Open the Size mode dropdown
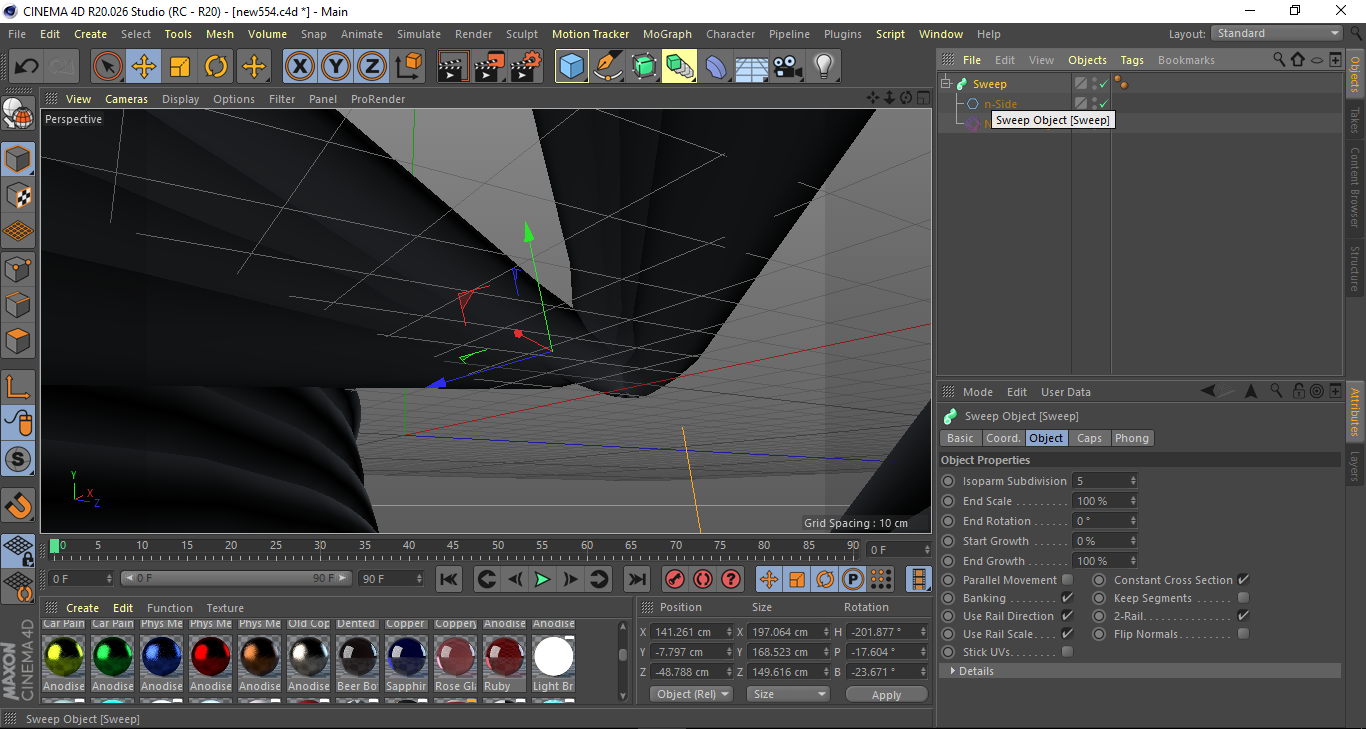The height and width of the screenshot is (729, 1366). coord(790,694)
